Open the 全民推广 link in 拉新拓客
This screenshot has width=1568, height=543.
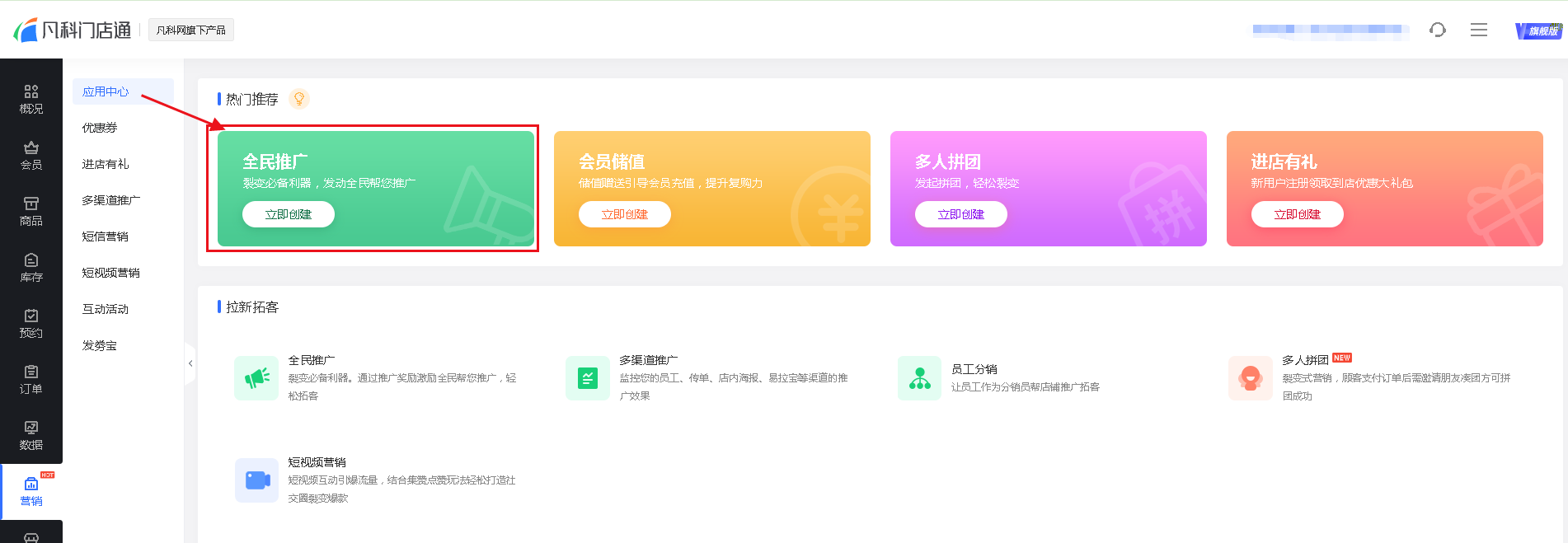[x=312, y=360]
